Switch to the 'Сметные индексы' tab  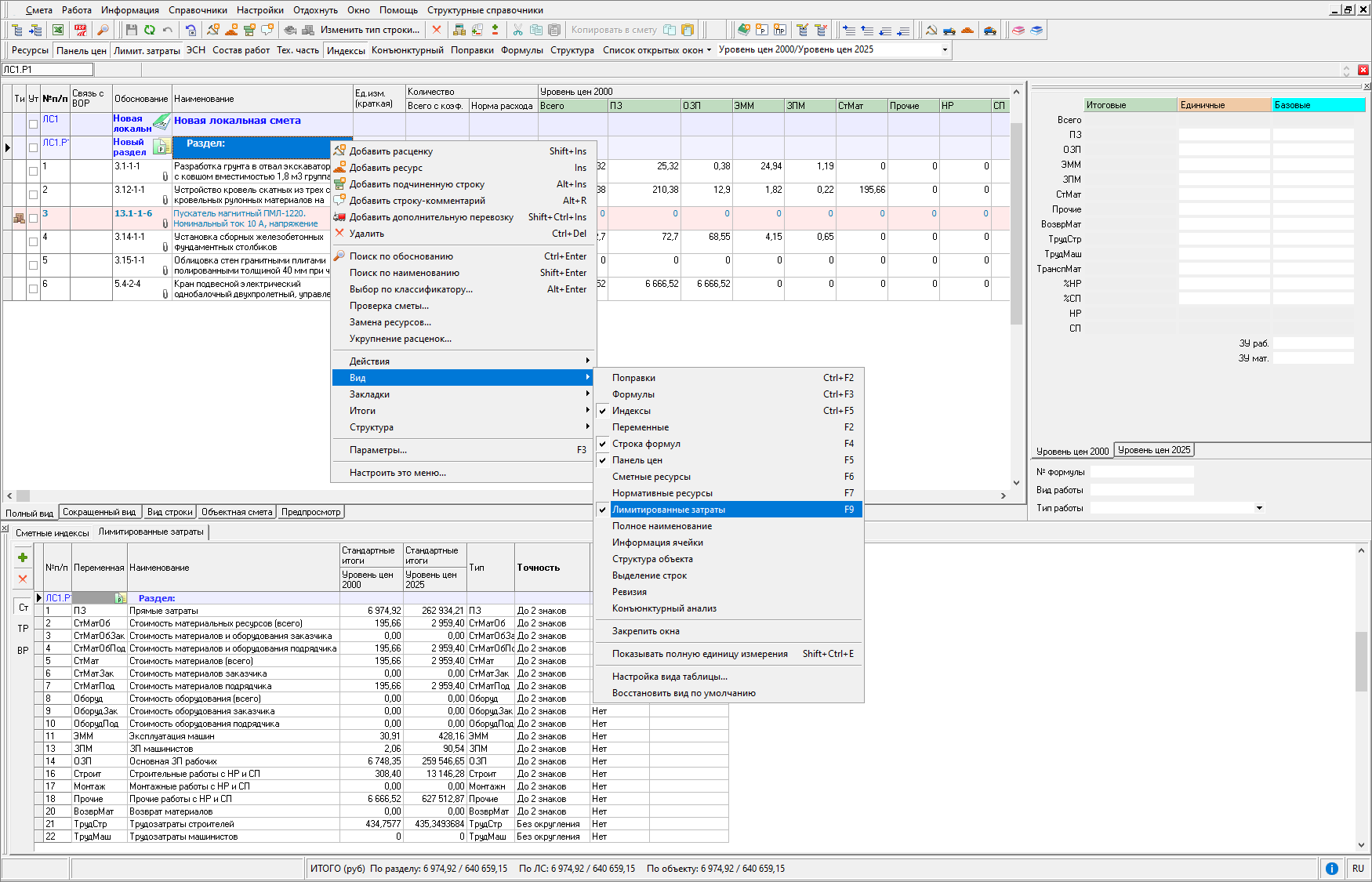click(53, 533)
